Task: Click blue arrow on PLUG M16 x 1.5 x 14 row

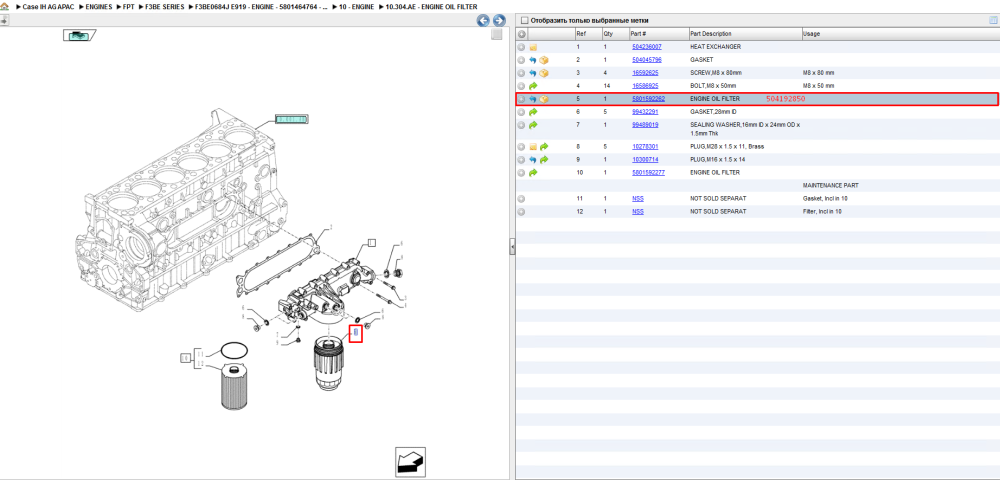Action: 533,159
